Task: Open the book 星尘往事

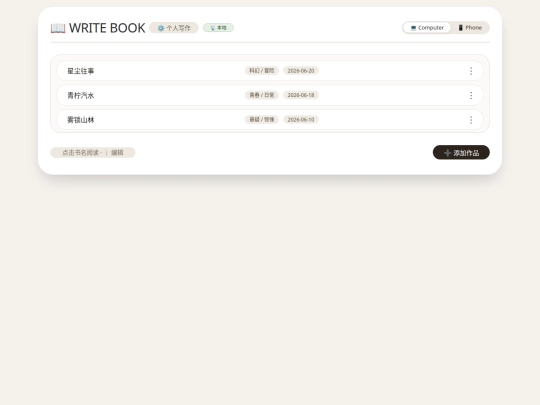Action: click(81, 71)
